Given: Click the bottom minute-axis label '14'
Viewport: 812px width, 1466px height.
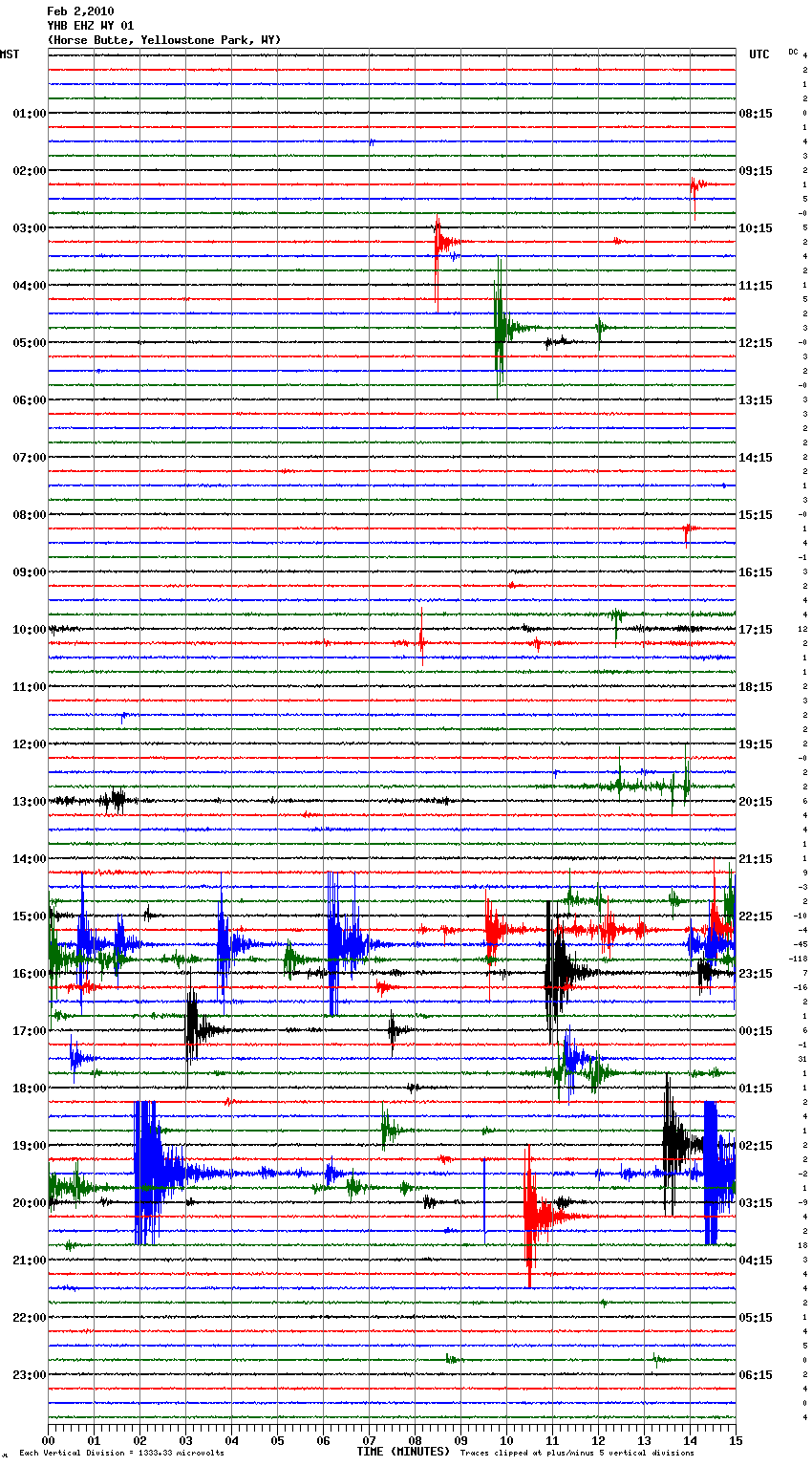Looking at the screenshot, I should pyautogui.click(x=690, y=1441).
